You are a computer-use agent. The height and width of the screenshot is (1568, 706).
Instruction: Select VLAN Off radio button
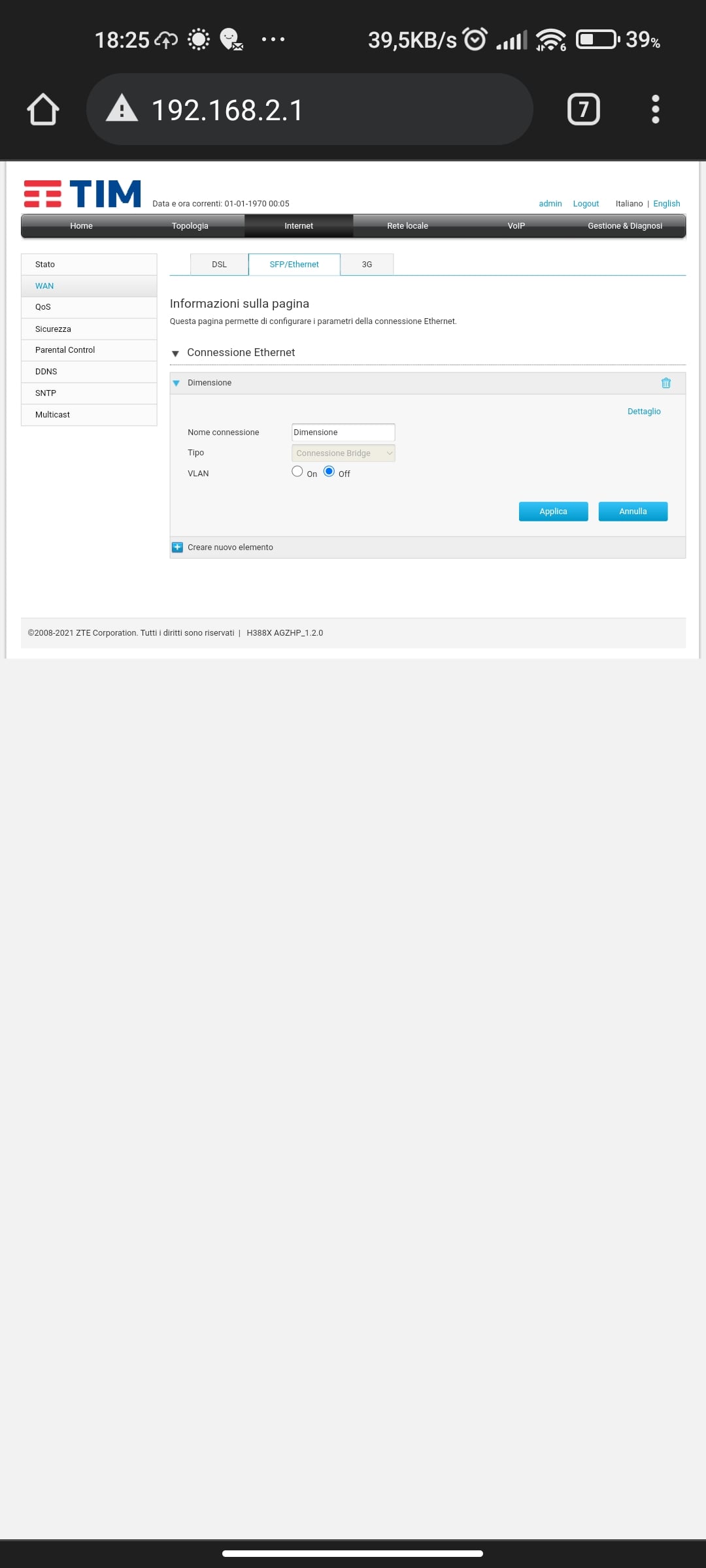click(x=329, y=472)
